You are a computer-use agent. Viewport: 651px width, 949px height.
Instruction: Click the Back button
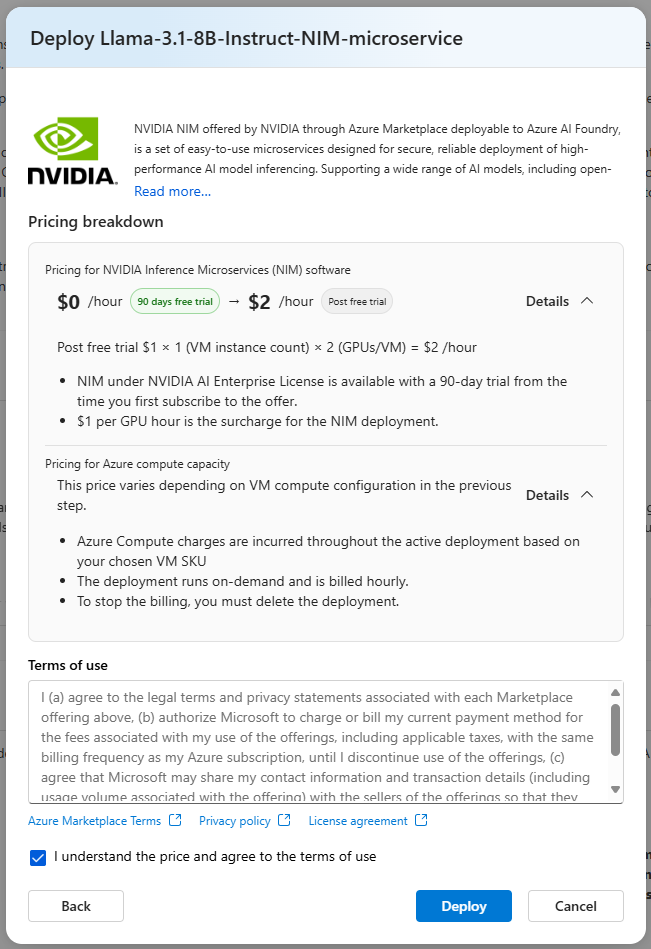coord(75,906)
